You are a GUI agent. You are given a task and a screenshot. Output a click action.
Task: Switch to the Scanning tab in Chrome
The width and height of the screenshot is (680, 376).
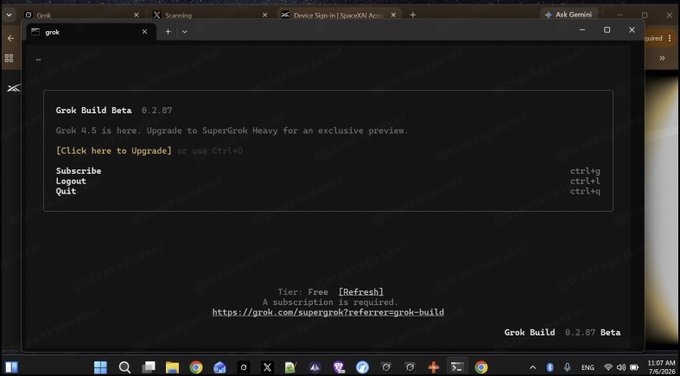click(x=210, y=15)
